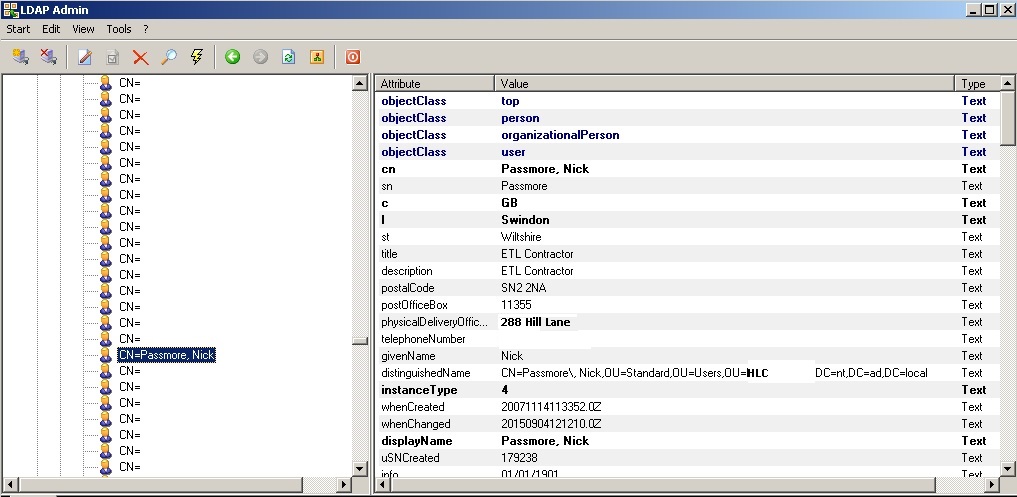Select the organizationalPerson value row
Viewport: 1017px width, 497px height.
pos(688,135)
